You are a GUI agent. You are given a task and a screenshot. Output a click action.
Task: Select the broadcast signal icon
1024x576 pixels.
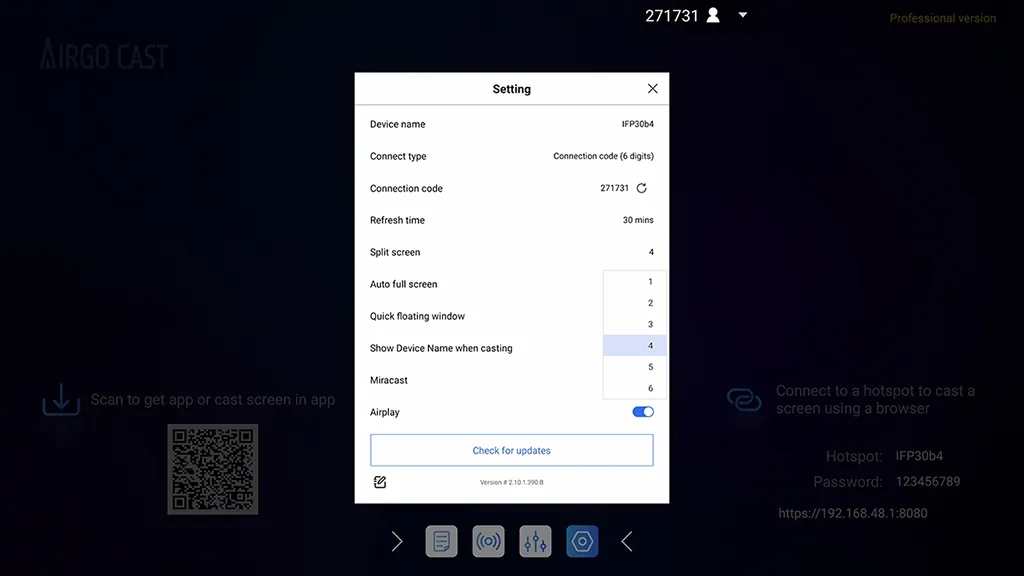[488, 541]
